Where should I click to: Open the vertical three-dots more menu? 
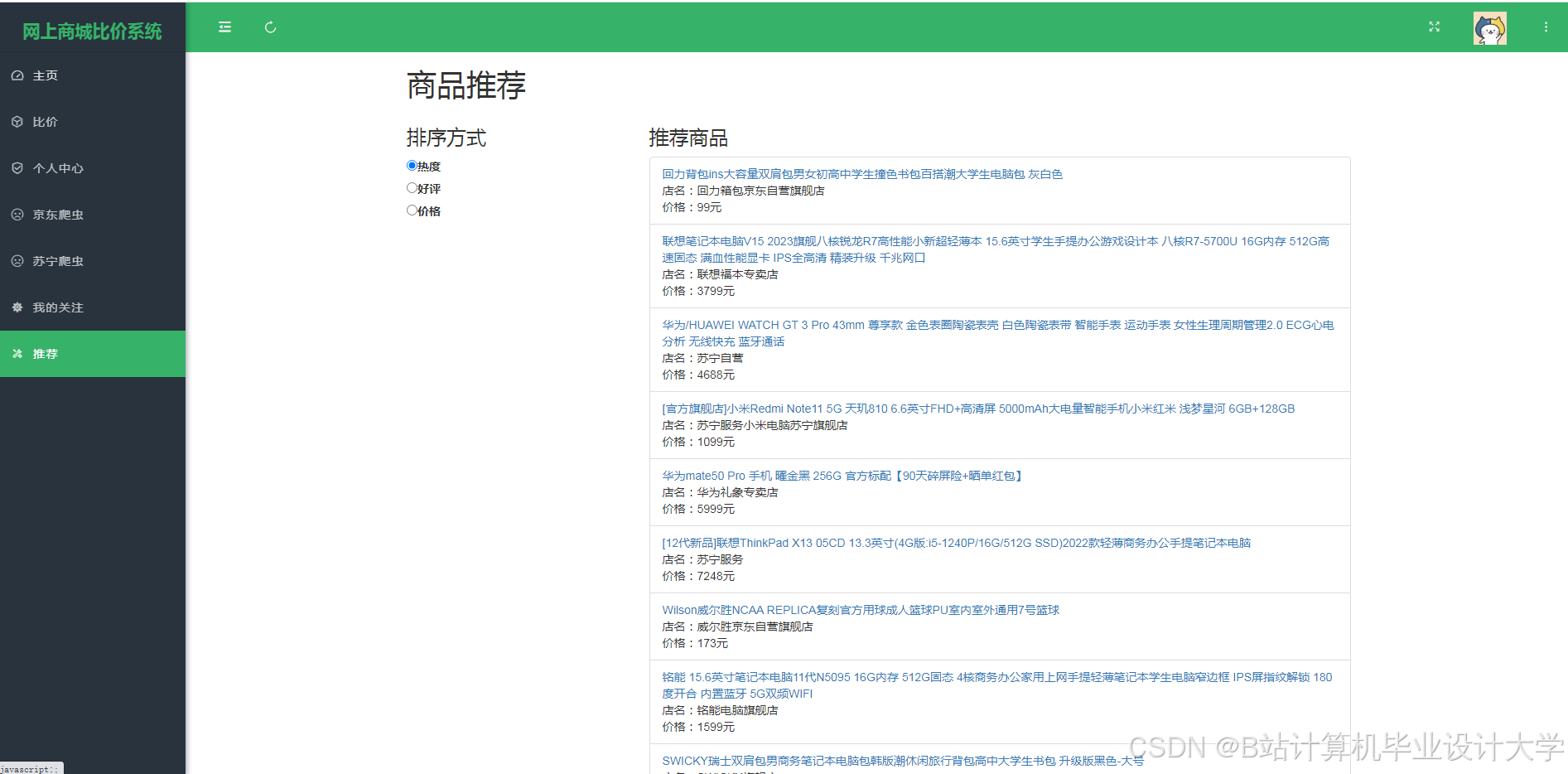coord(1546,27)
